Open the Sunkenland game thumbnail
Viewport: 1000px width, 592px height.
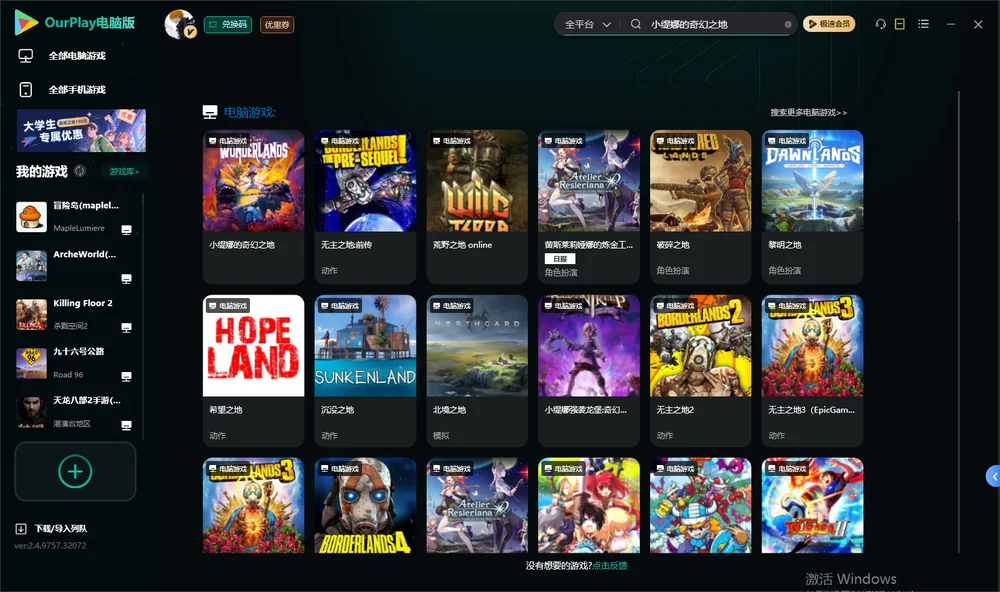pyautogui.click(x=365, y=346)
